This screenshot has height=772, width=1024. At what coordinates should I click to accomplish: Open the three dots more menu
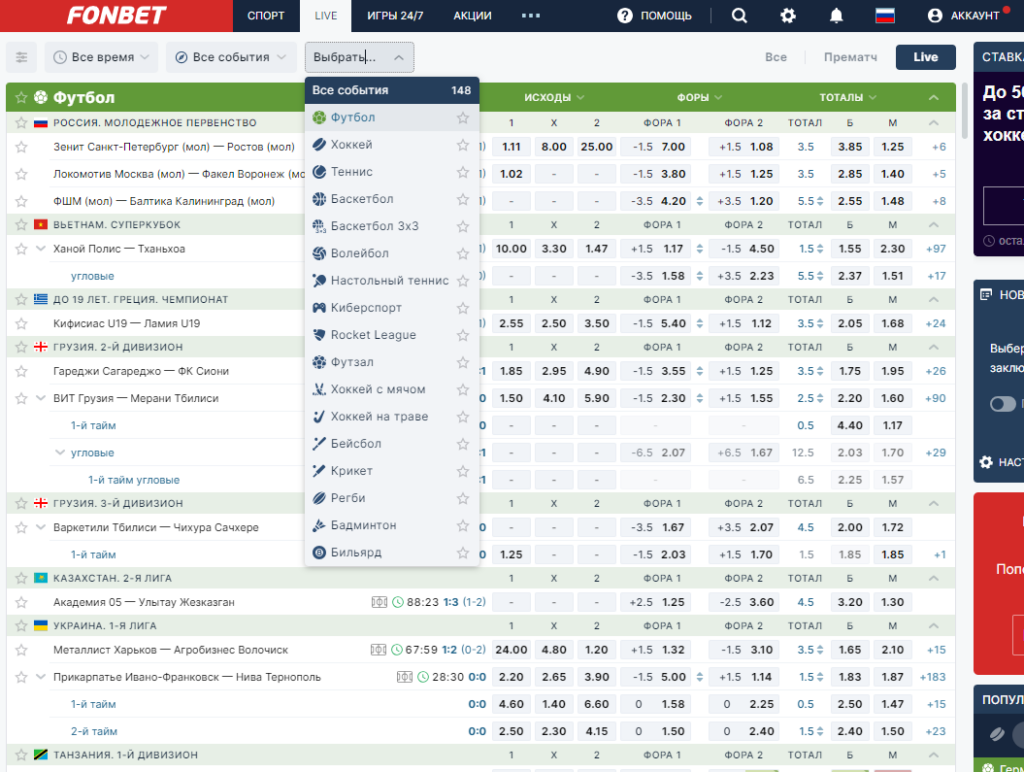click(x=531, y=16)
